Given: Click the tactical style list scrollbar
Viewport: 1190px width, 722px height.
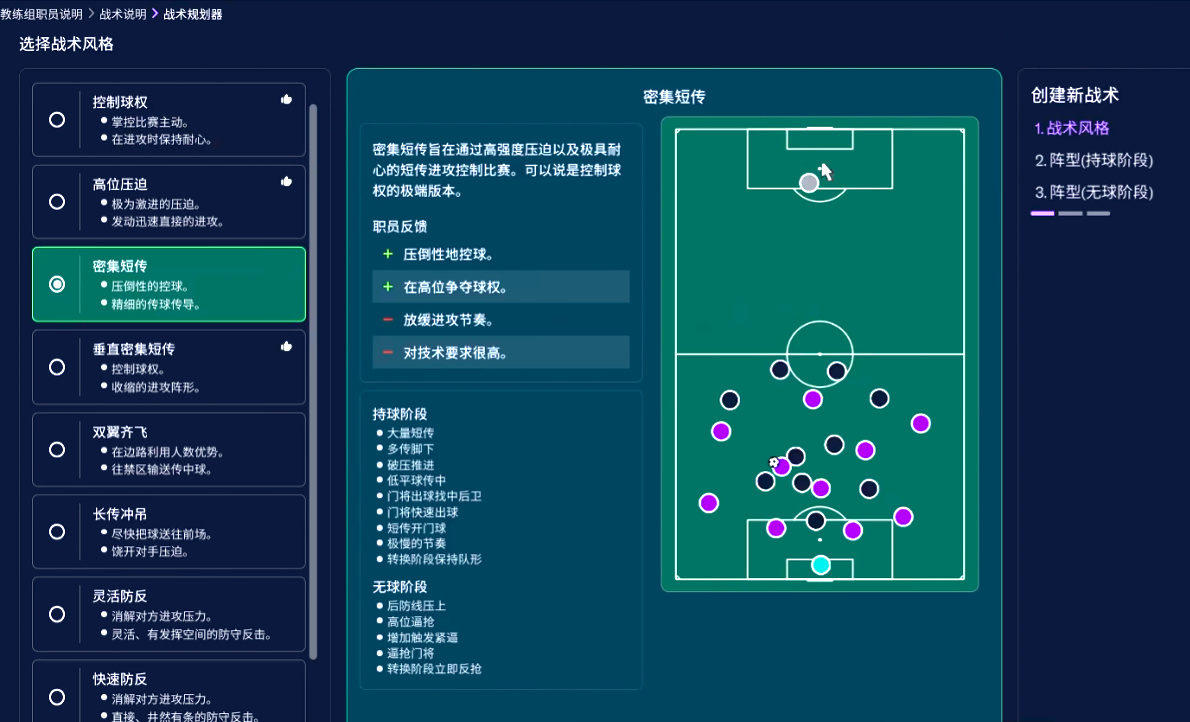Looking at the screenshot, I should [x=313, y=380].
